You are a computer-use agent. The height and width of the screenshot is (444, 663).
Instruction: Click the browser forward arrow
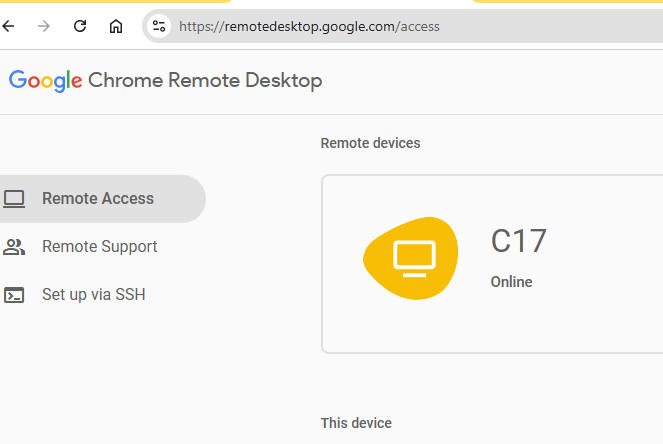(44, 27)
